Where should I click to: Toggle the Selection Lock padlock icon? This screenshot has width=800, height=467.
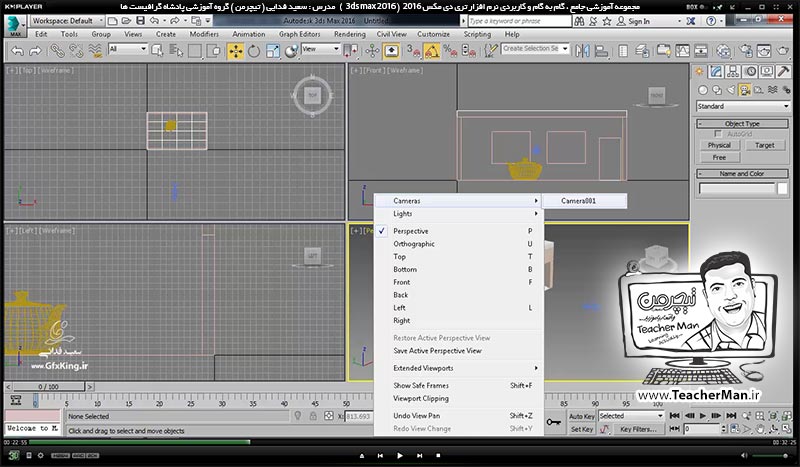click(313, 416)
